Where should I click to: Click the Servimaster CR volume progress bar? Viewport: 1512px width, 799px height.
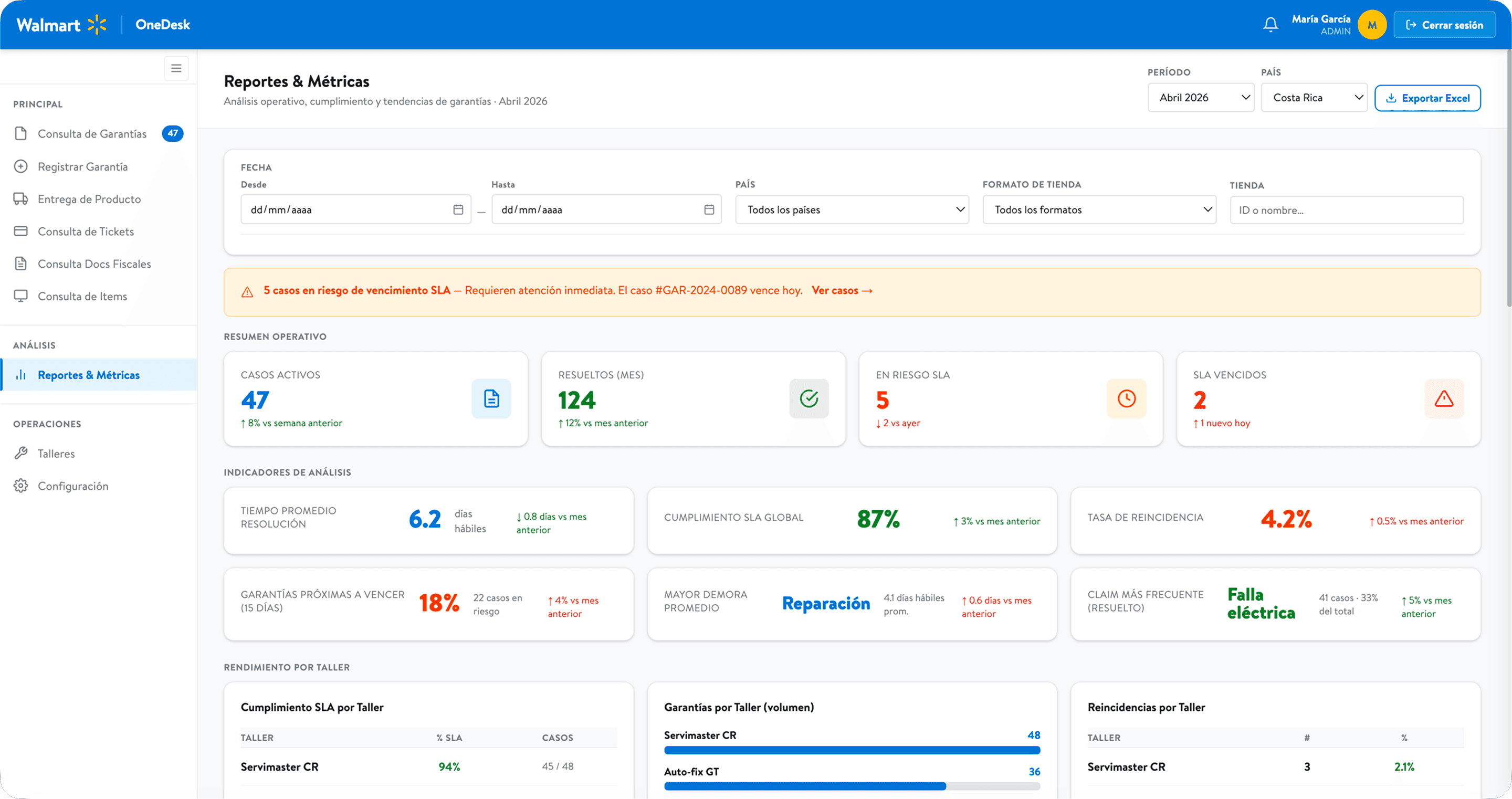tap(852, 750)
